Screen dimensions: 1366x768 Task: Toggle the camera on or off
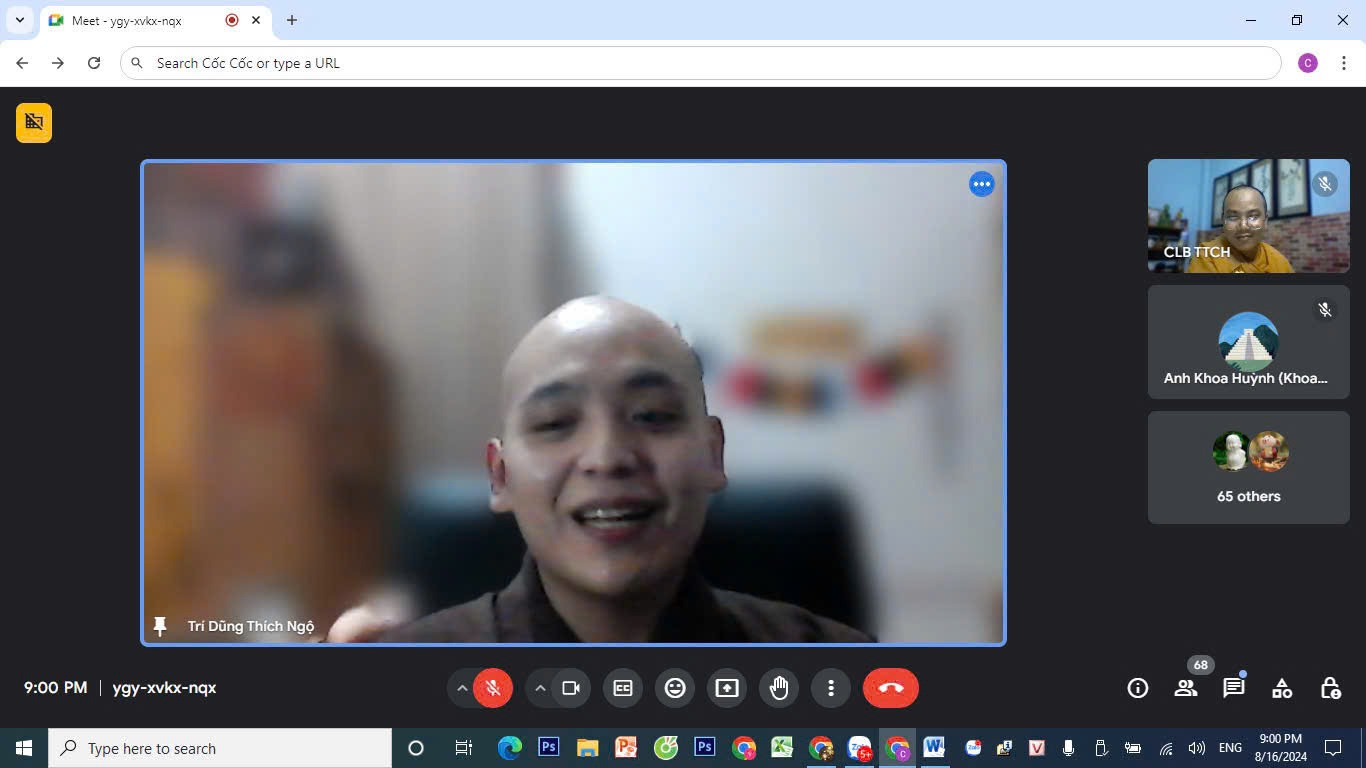[571, 688]
